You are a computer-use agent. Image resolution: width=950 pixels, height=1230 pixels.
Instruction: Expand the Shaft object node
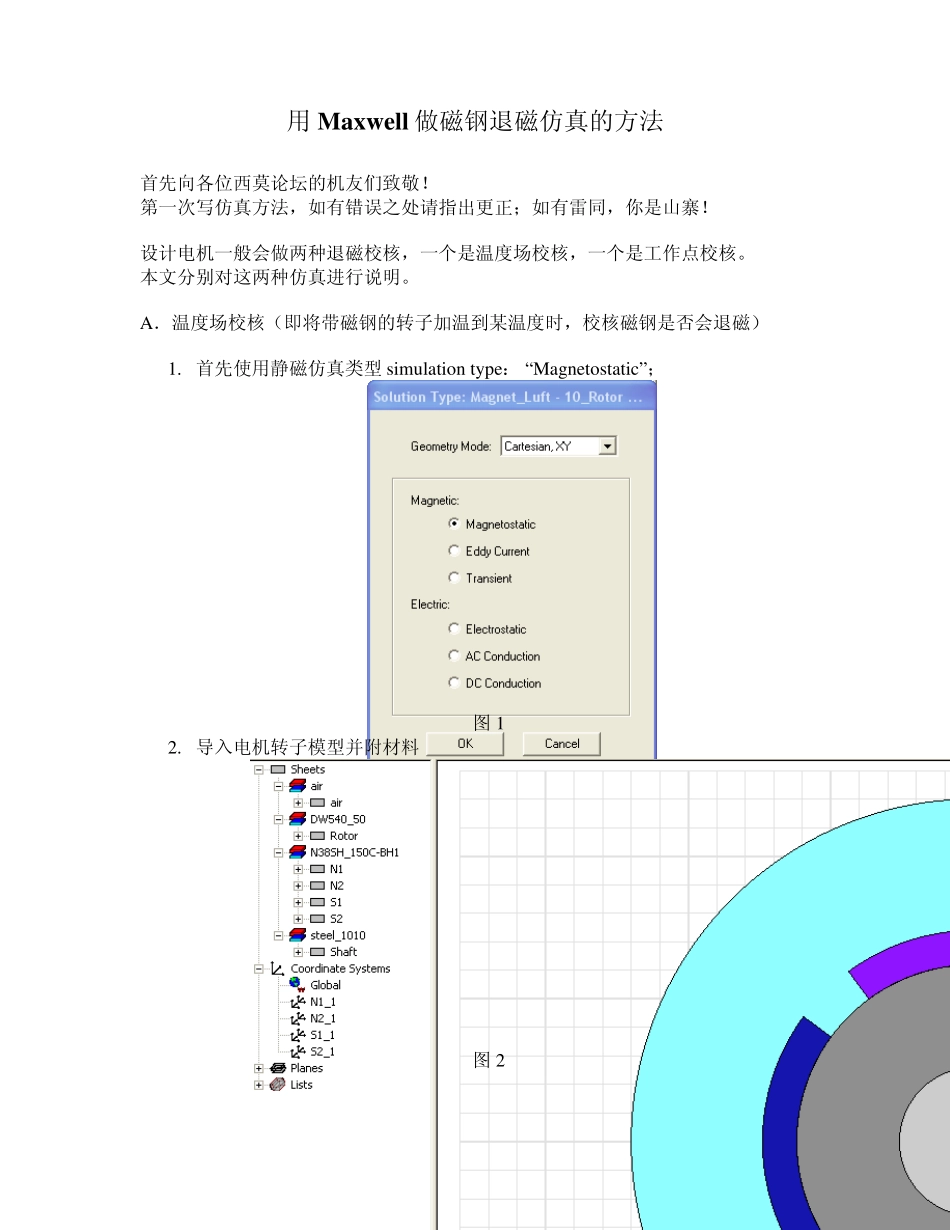point(298,952)
